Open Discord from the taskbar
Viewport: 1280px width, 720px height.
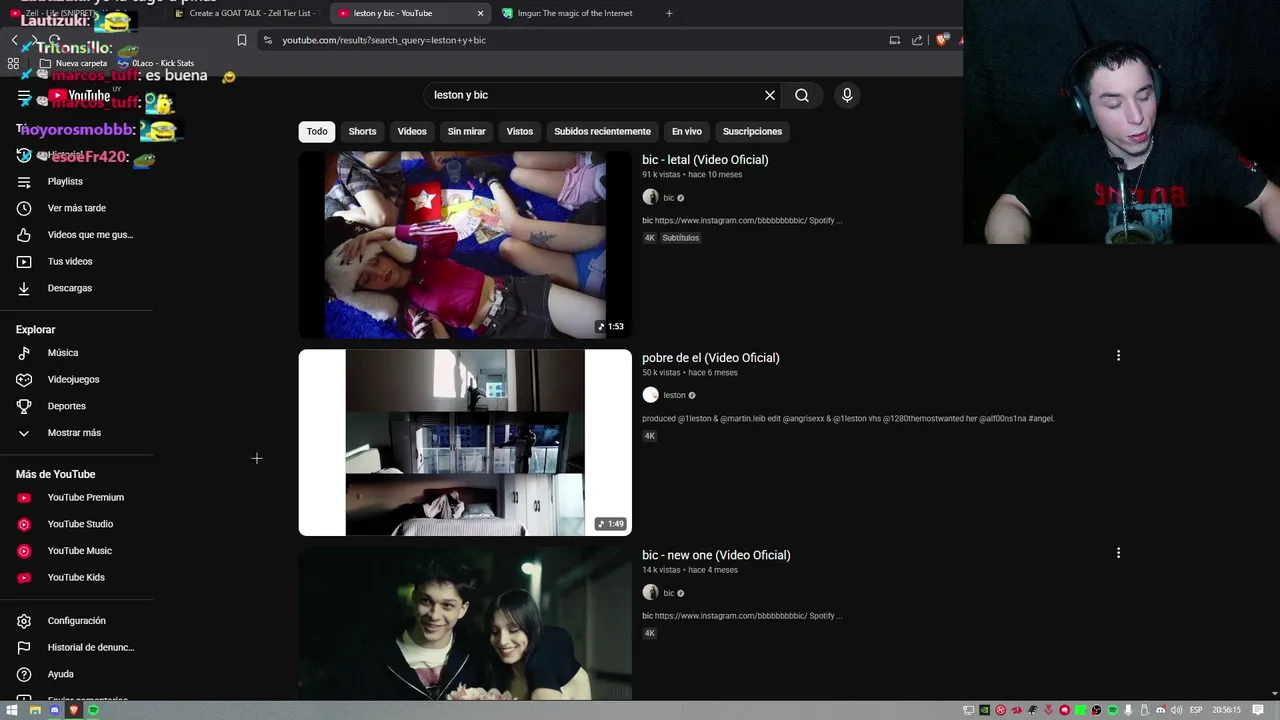[x=54, y=710]
